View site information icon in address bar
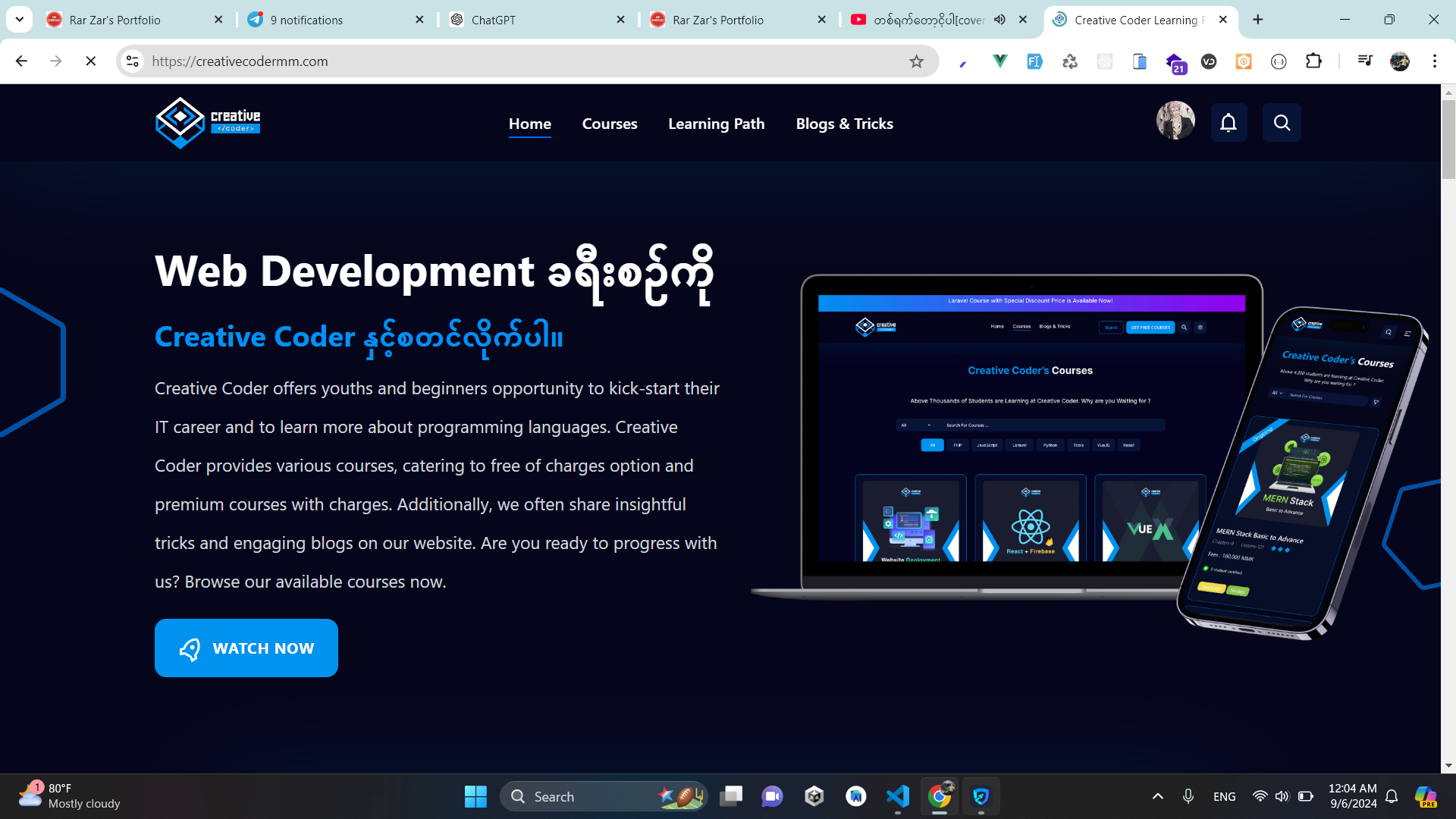The height and width of the screenshot is (819, 1456). point(133,61)
